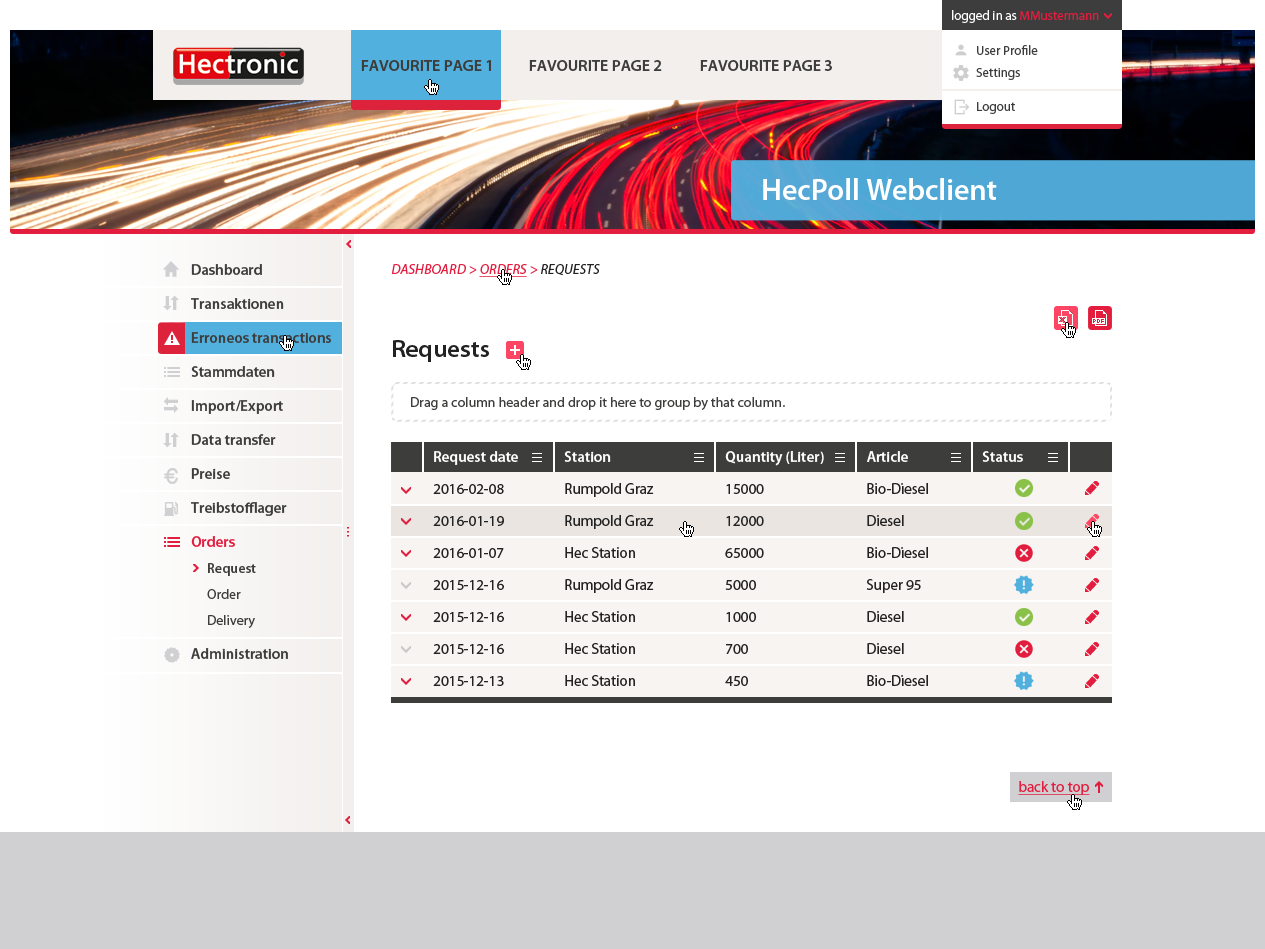Click the User Profile person icon
The width and height of the screenshot is (1265, 949).
pyautogui.click(x=961, y=50)
